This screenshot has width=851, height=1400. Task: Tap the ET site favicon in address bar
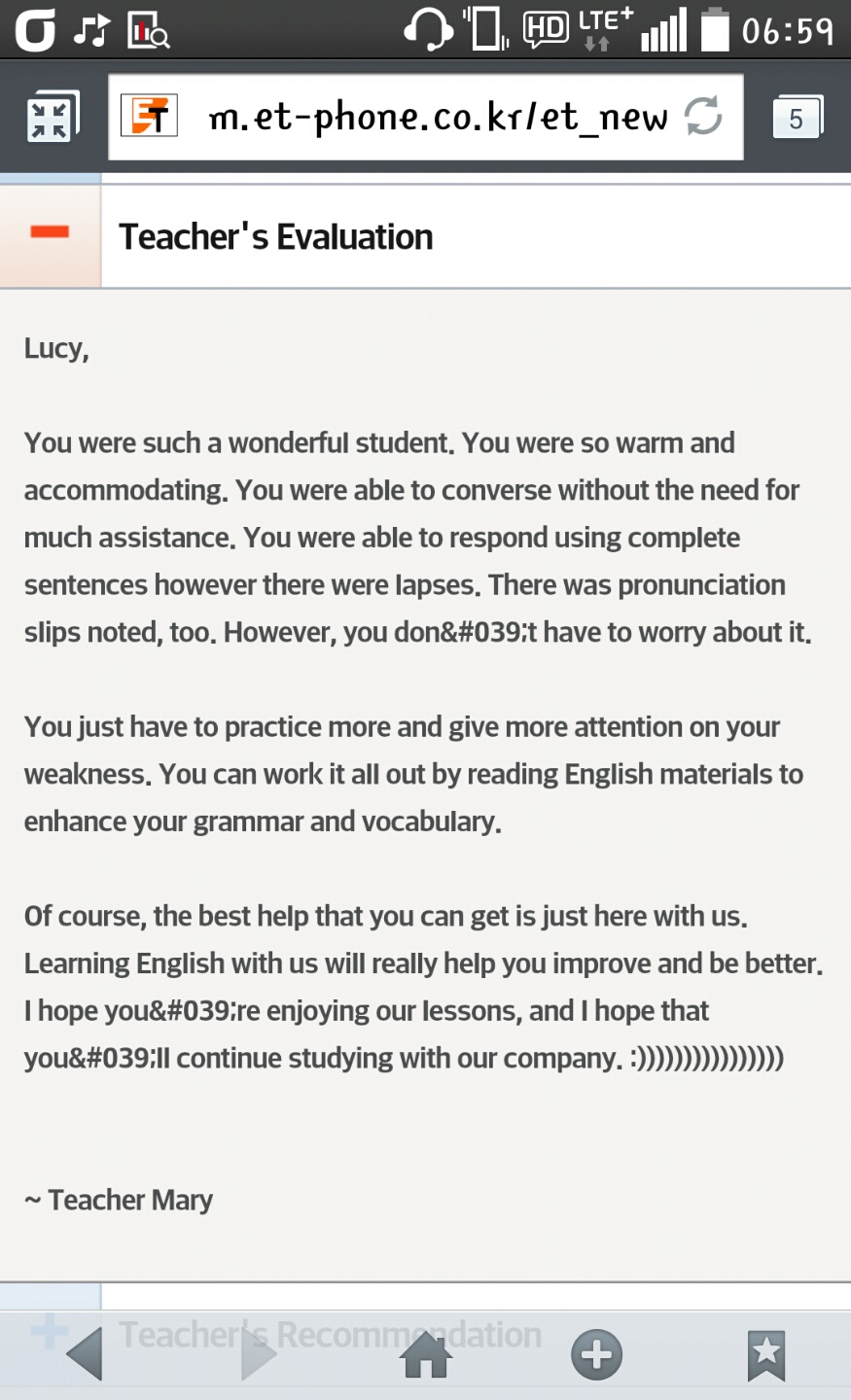point(149,117)
